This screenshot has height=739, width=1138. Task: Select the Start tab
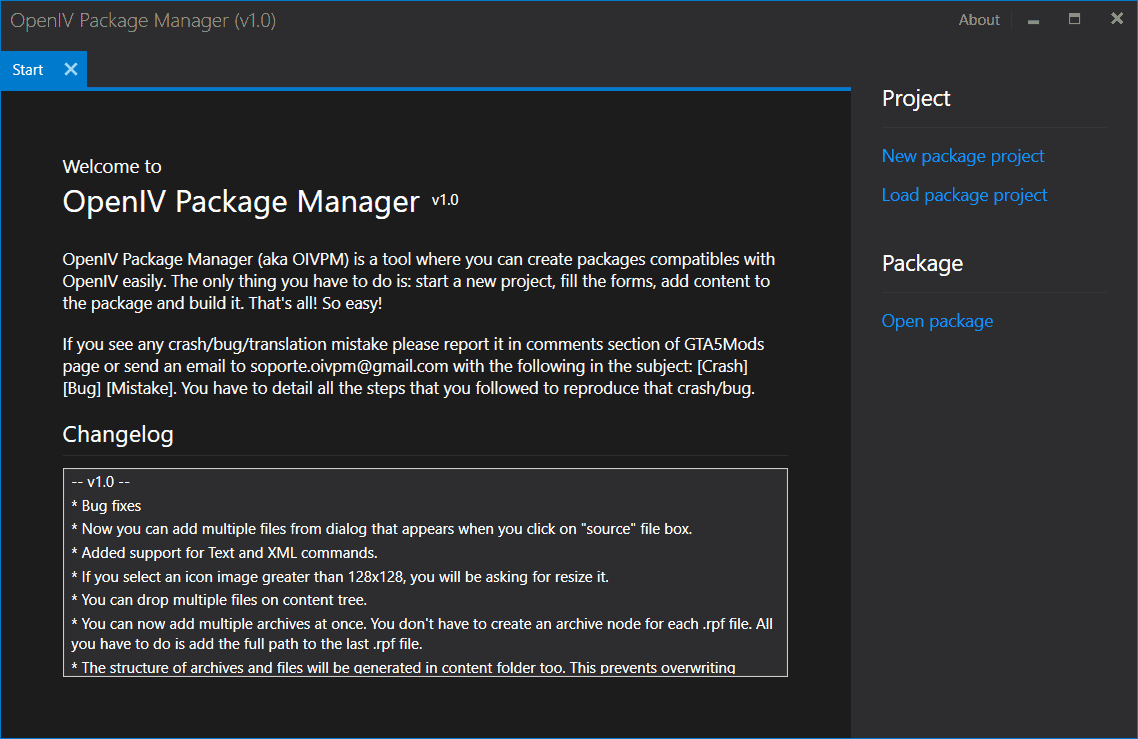(x=28, y=70)
